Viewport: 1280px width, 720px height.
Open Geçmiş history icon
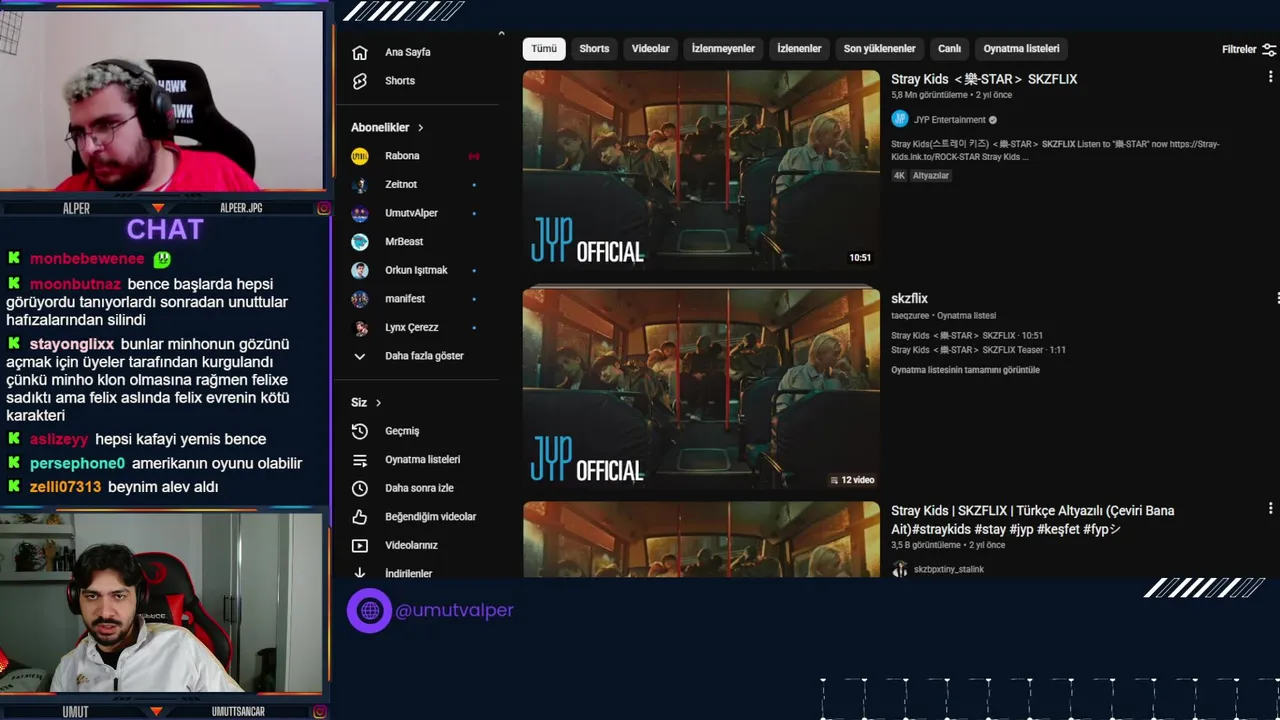pos(360,431)
